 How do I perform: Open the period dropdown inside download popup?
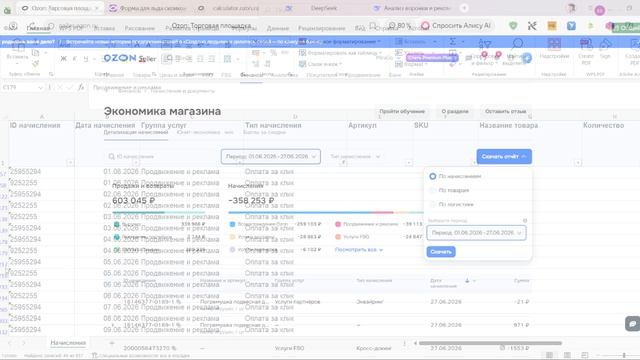pyautogui.click(x=476, y=233)
